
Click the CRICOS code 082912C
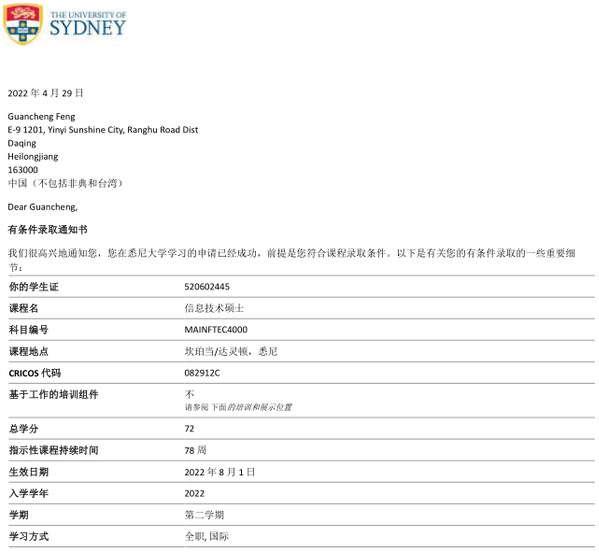point(202,373)
